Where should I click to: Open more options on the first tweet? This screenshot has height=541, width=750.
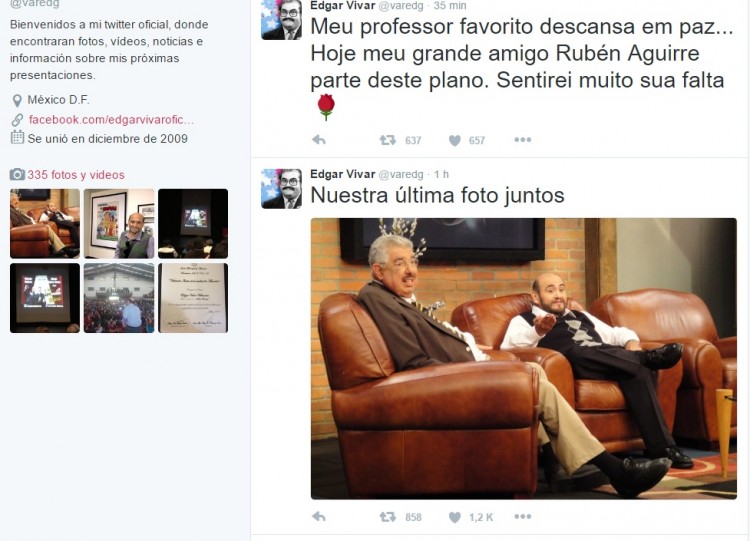tap(523, 140)
